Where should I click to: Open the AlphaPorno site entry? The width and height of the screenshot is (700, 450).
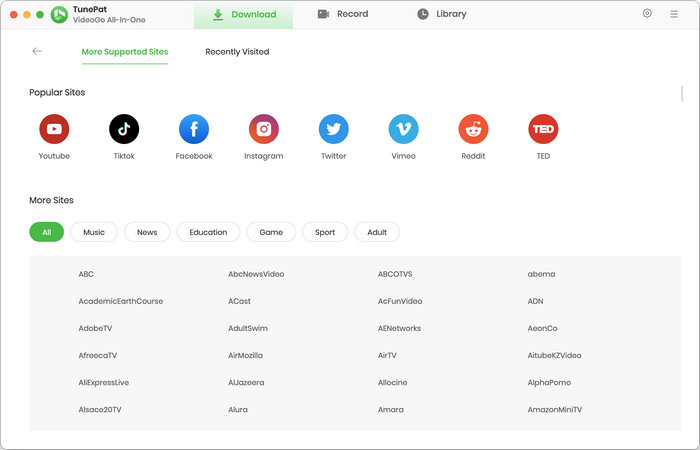tap(549, 383)
